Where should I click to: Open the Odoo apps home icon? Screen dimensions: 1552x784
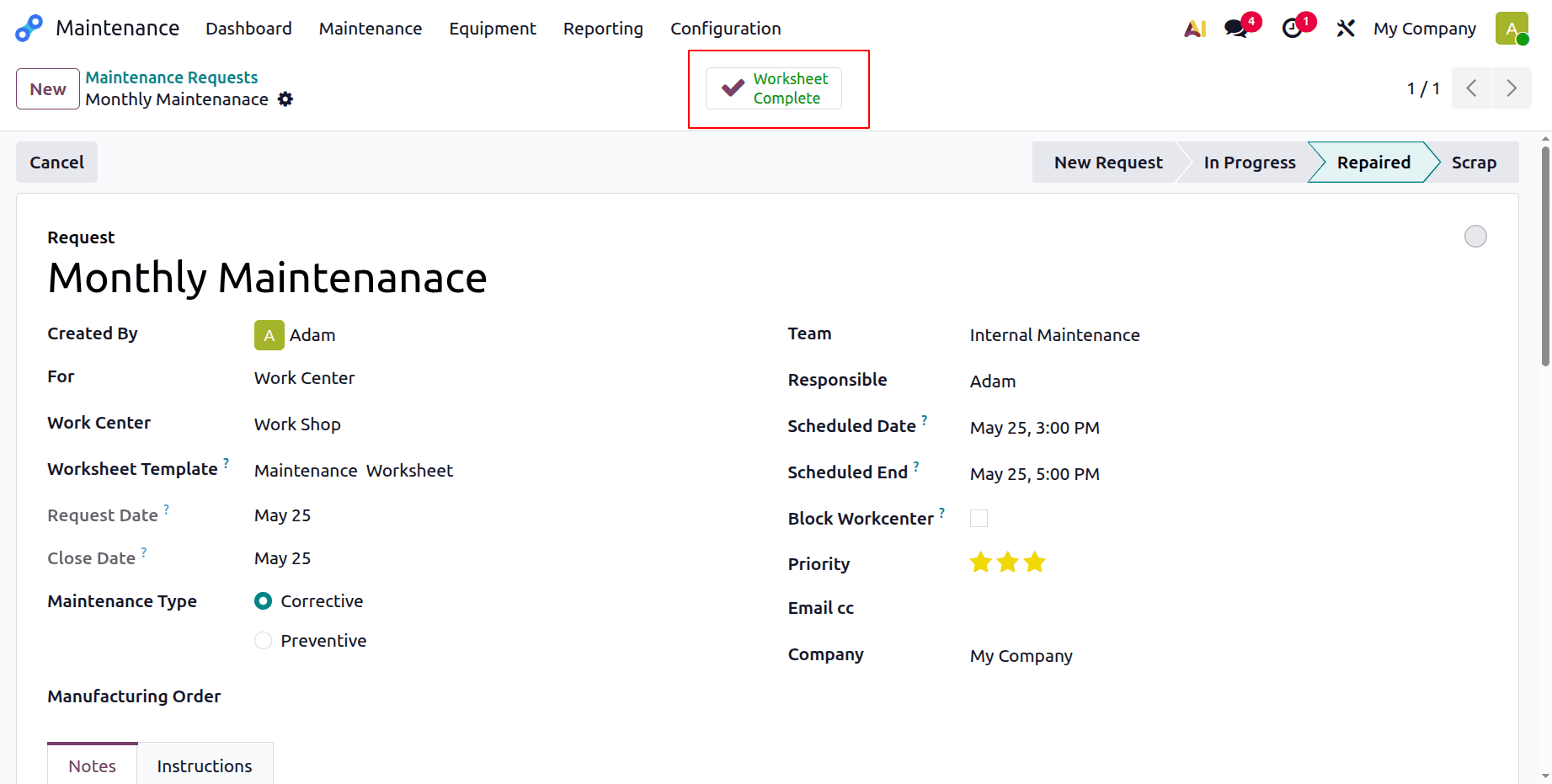(29, 28)
